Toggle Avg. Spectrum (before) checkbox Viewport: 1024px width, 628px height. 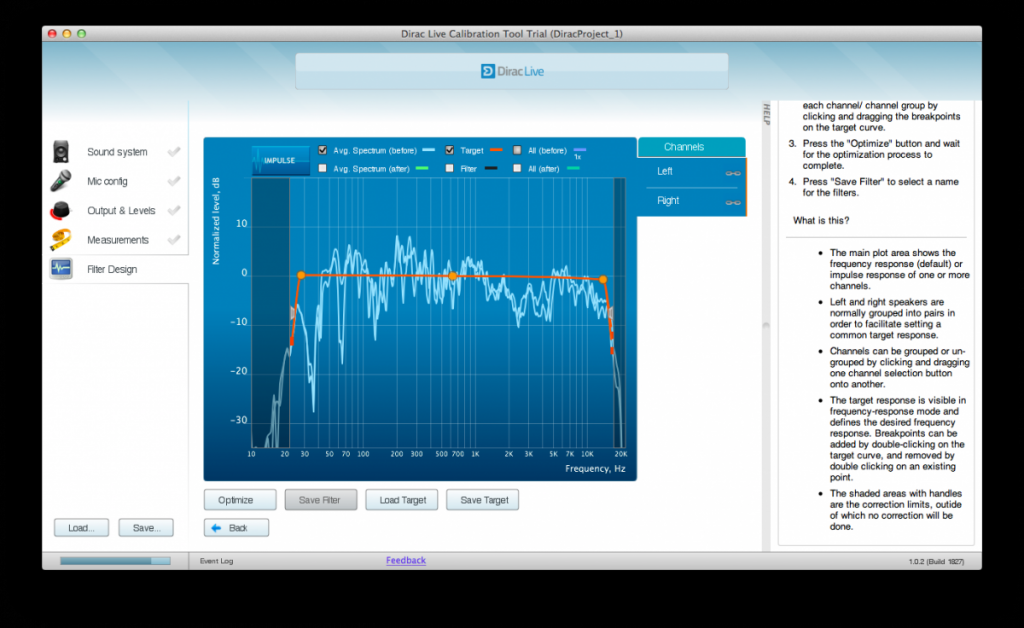[323, 150]
